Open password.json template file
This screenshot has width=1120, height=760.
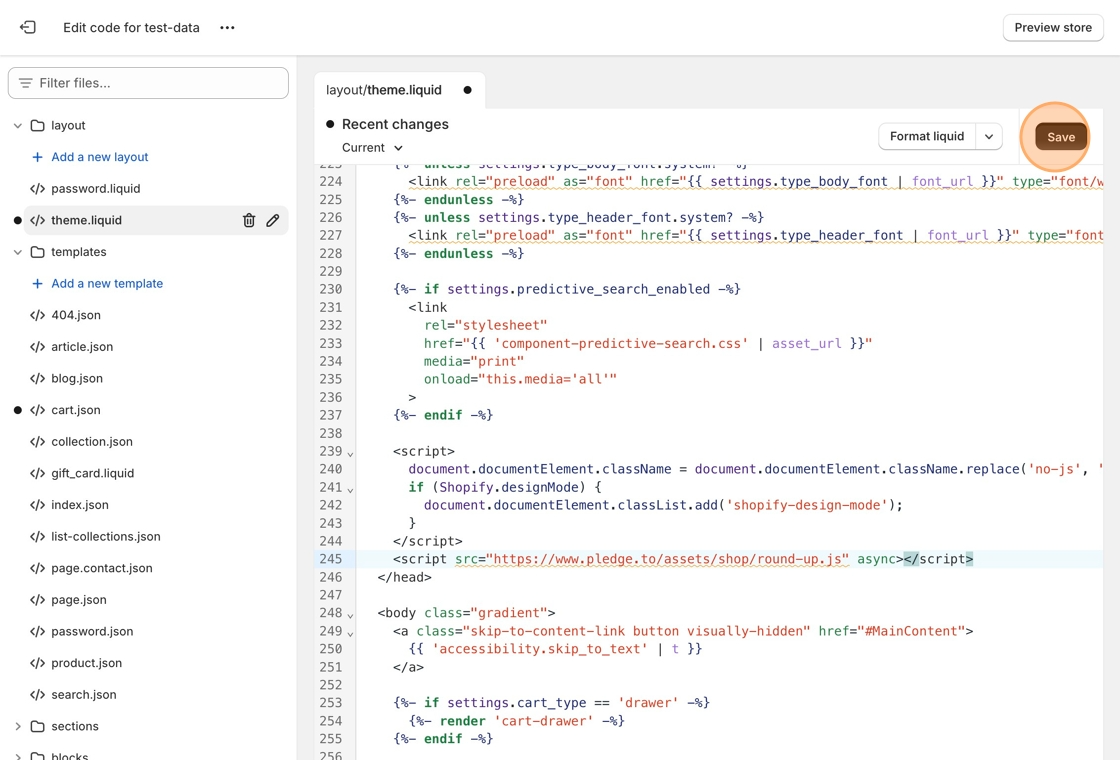click(x=92, y=631)
